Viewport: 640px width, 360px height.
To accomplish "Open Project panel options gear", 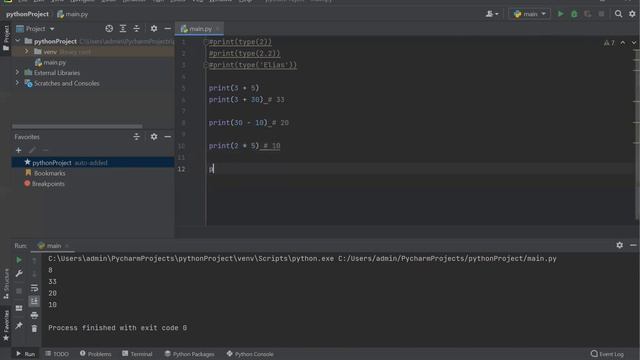I will pos(153,29).
